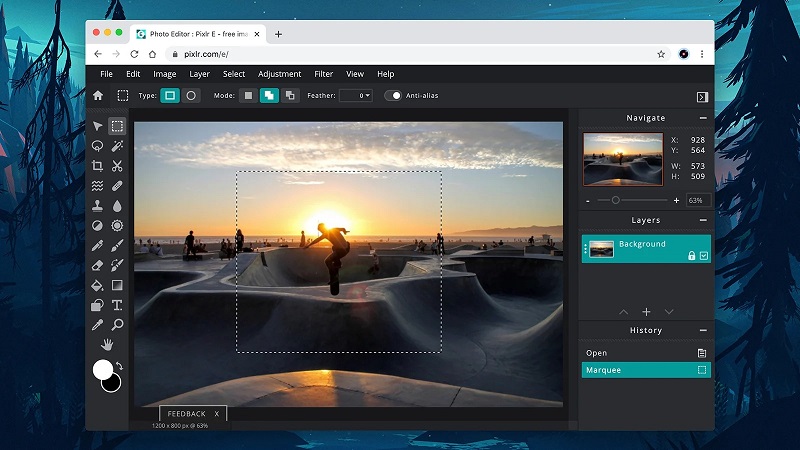Collapse the History panel
Viewport: 800px width, 450px height.
click(703, 330)
